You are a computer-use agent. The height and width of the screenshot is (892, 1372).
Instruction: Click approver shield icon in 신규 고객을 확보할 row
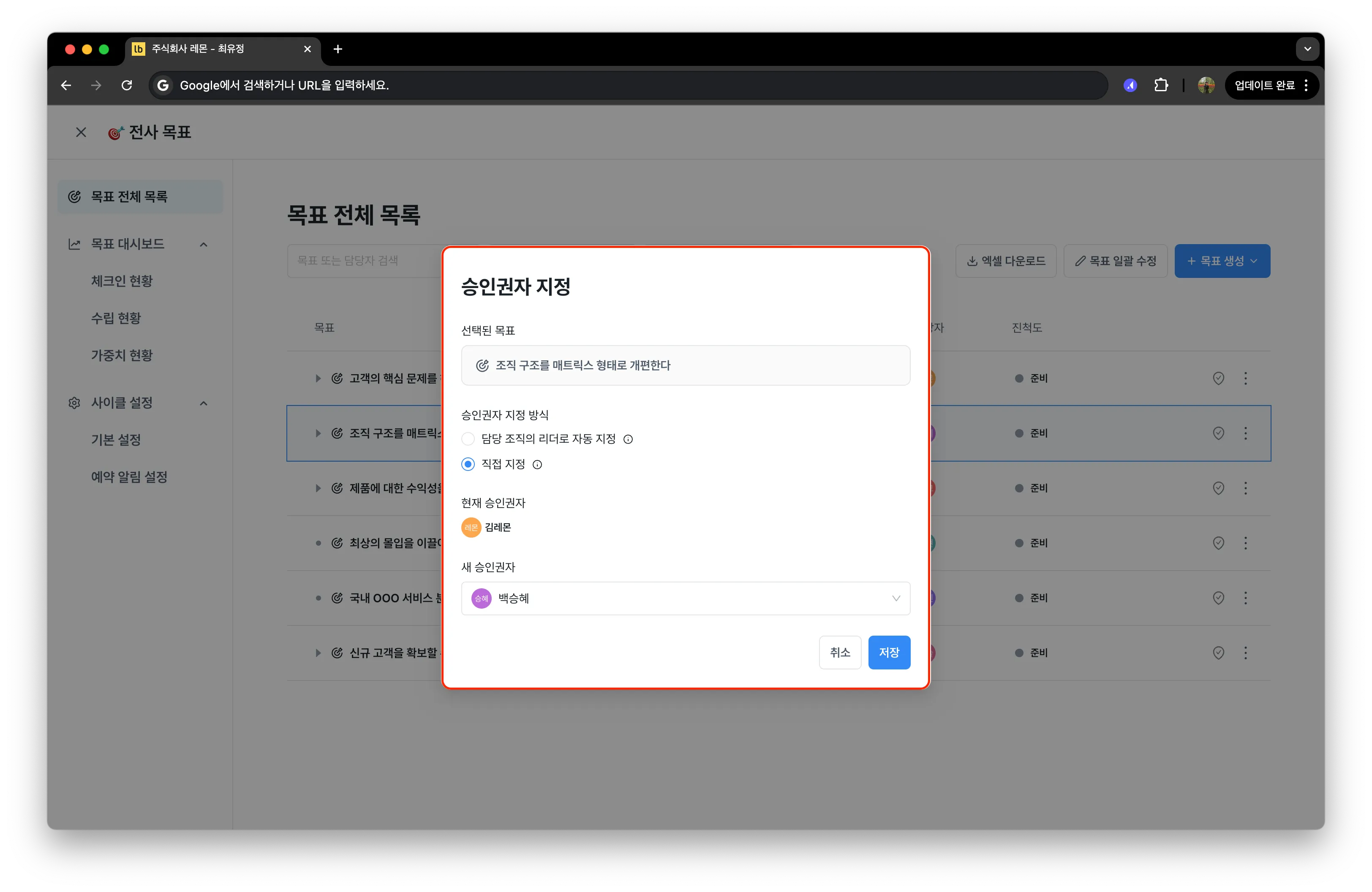1218,653
